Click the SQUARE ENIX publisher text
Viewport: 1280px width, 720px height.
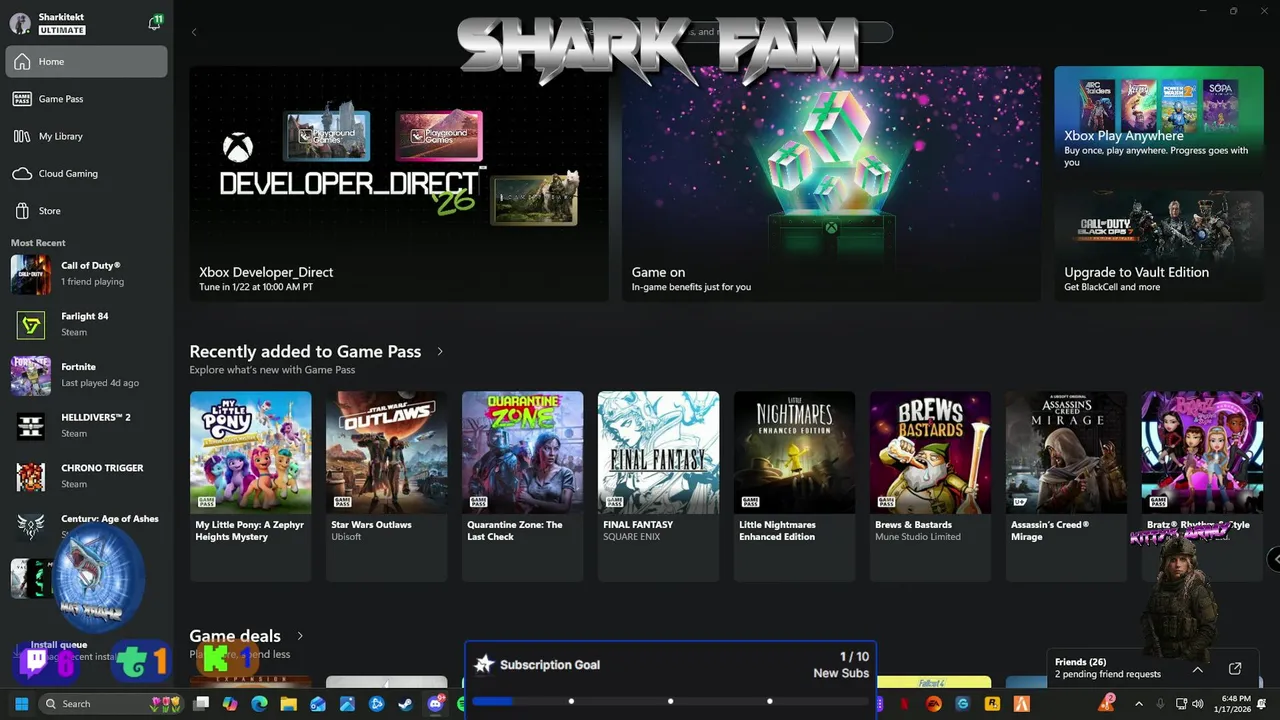pyautogui.click(x=632, y=537)
